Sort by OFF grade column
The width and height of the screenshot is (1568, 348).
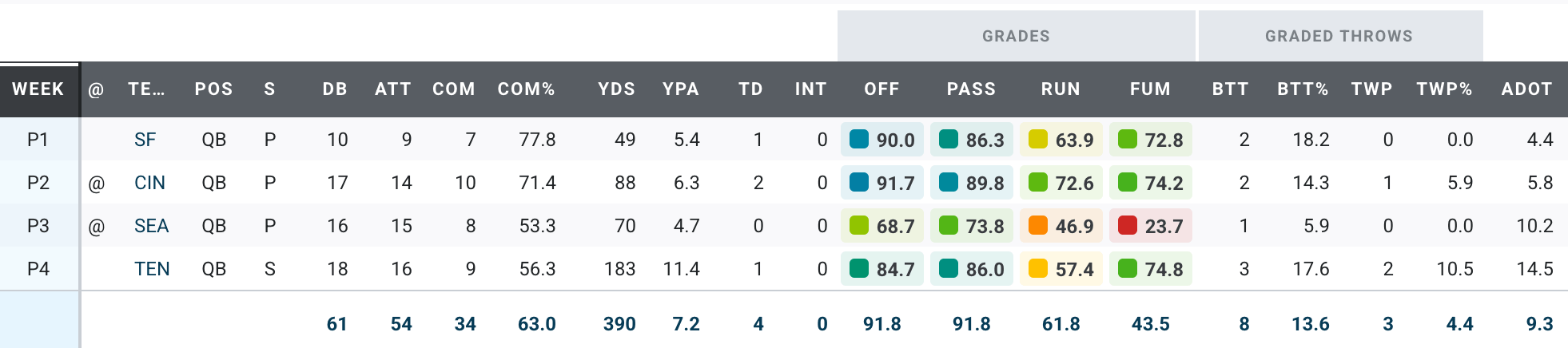(882, 89)
